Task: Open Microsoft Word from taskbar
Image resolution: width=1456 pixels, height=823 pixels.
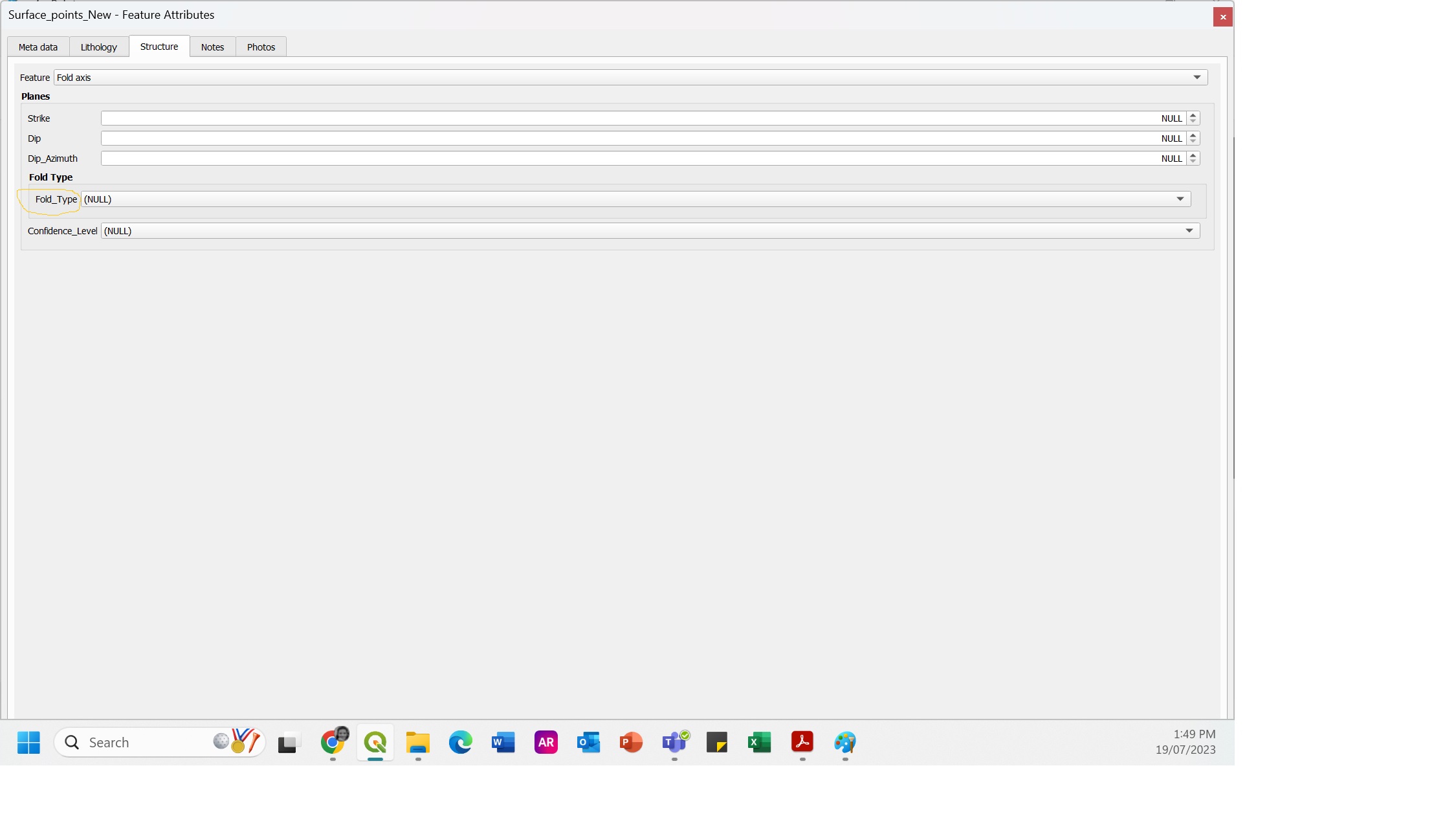Action: 503,742
